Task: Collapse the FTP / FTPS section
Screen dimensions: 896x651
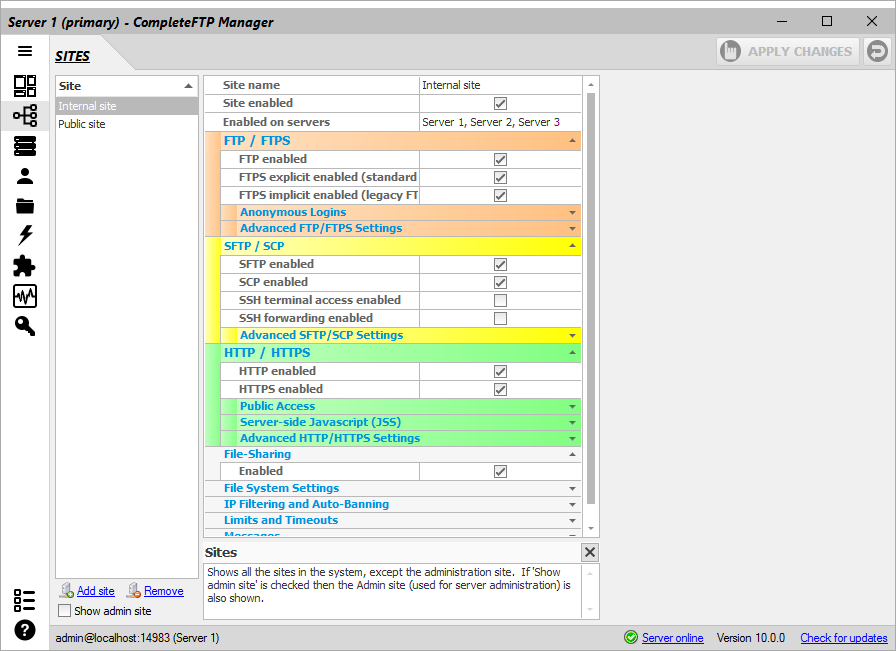Action: pos(572,141)
